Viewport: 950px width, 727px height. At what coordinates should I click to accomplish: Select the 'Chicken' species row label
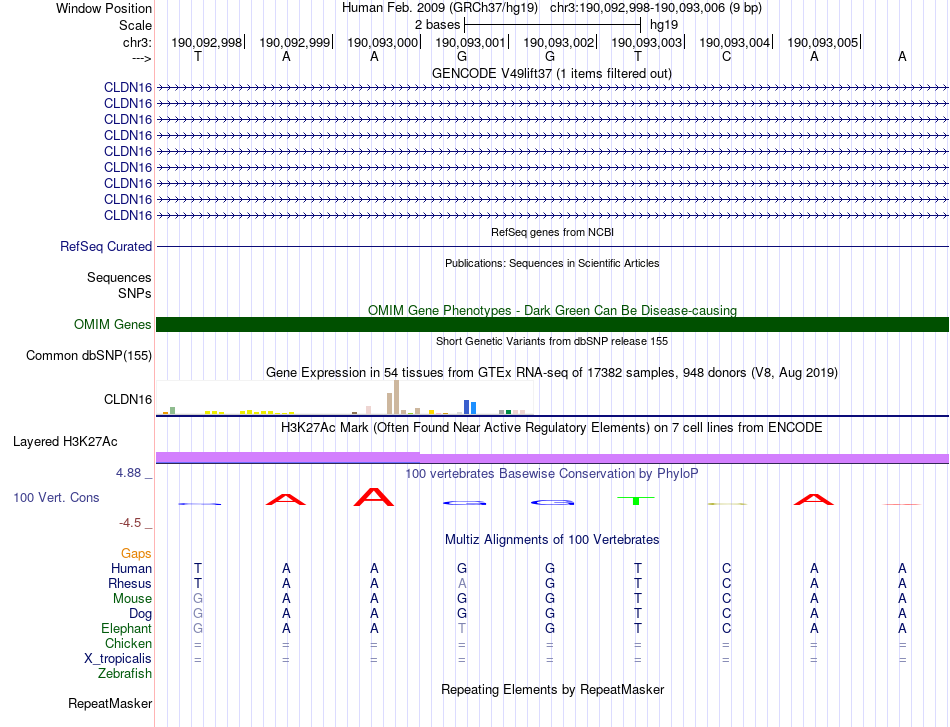pos(128,643)
